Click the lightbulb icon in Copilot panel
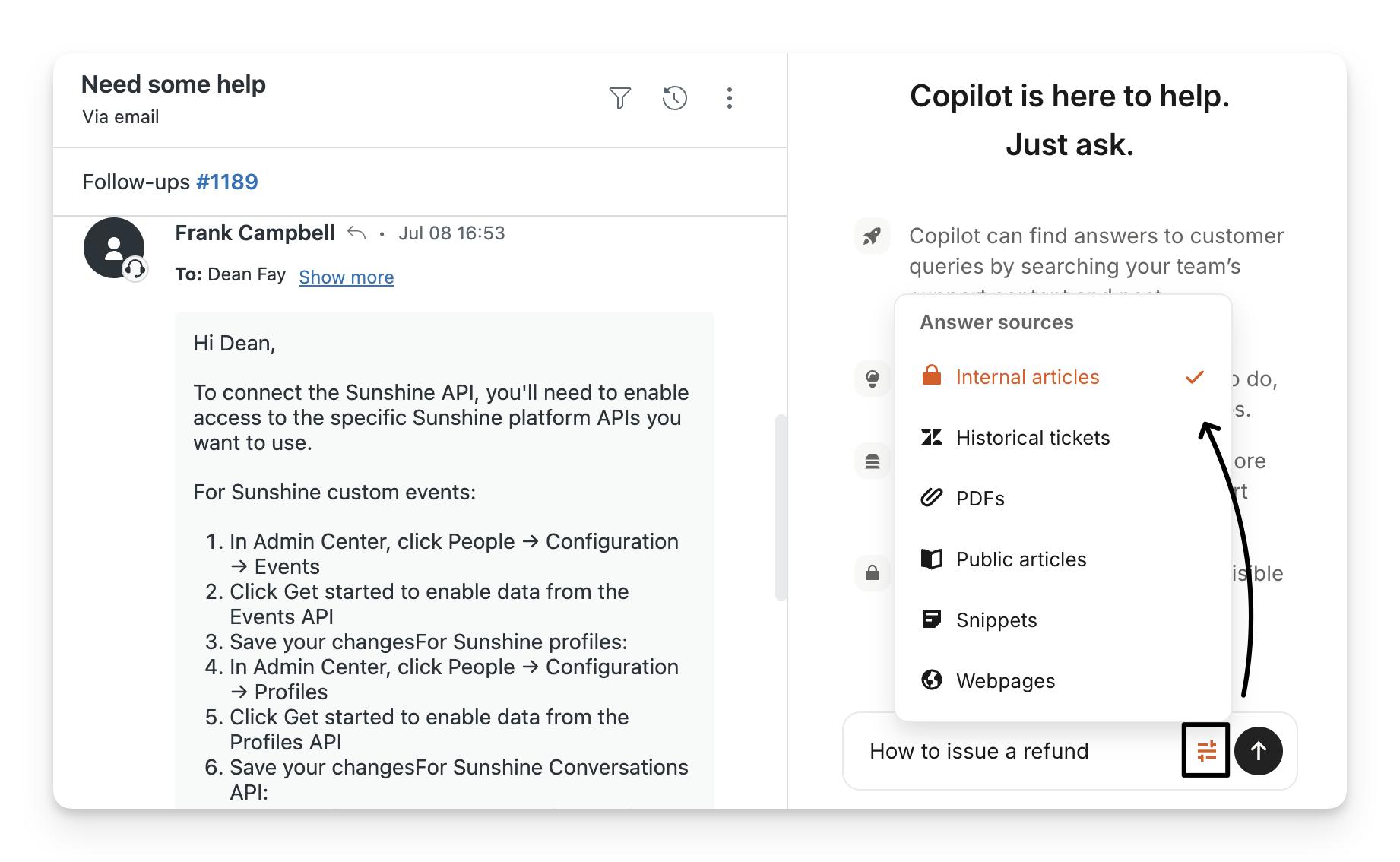This screenshot has height=862, width=1400. (872, 378)
